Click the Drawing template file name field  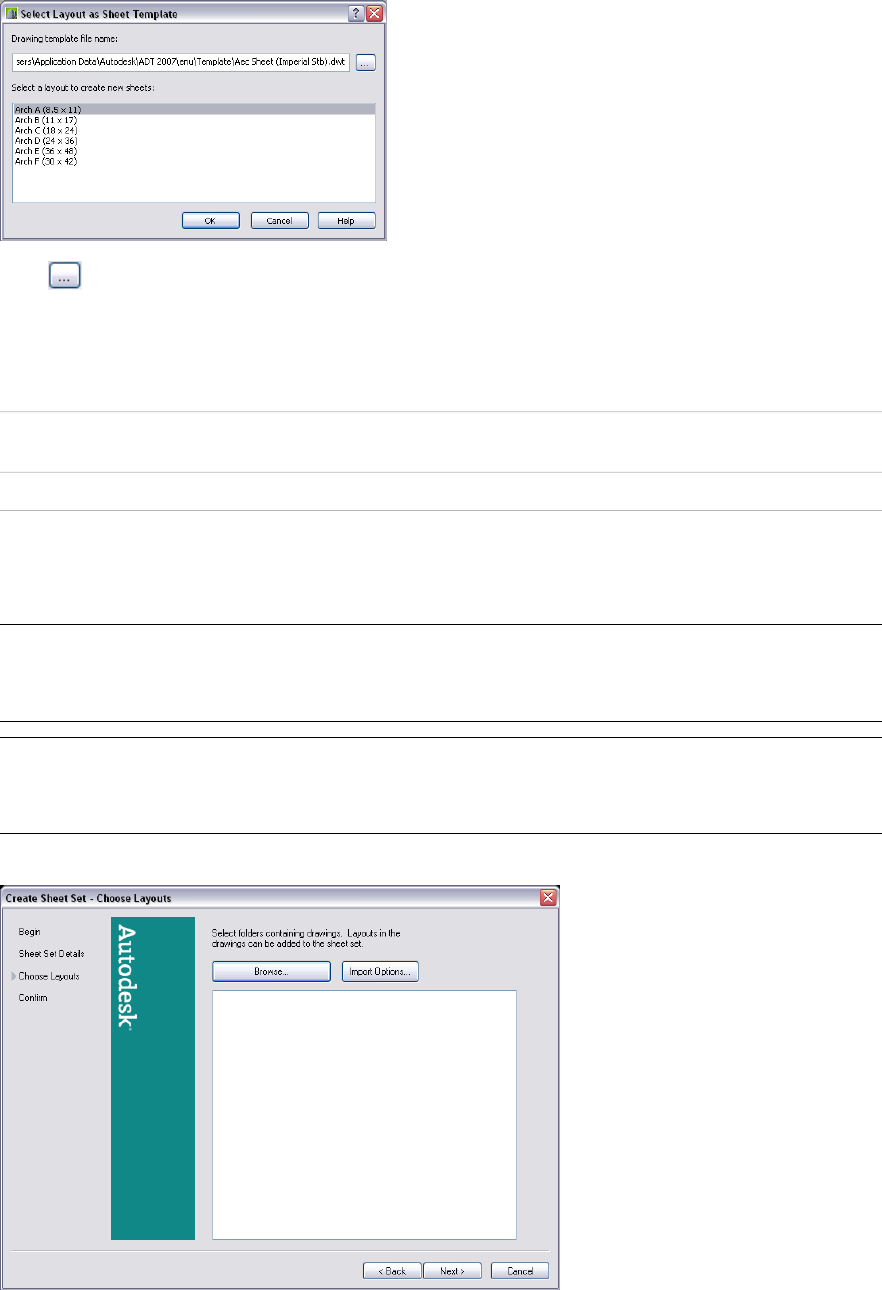pyautogui.click(x=181, y=63)
